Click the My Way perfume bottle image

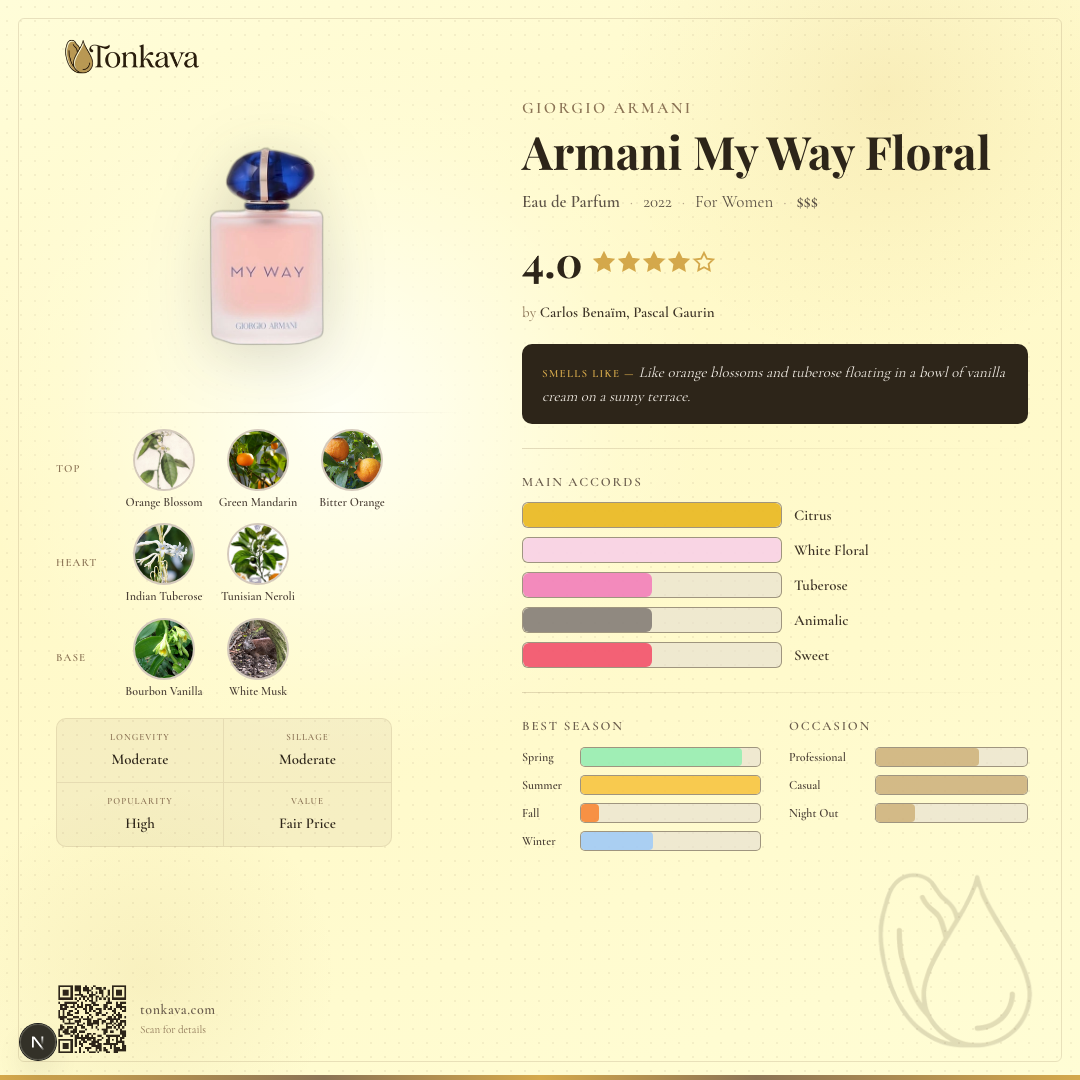267,246
